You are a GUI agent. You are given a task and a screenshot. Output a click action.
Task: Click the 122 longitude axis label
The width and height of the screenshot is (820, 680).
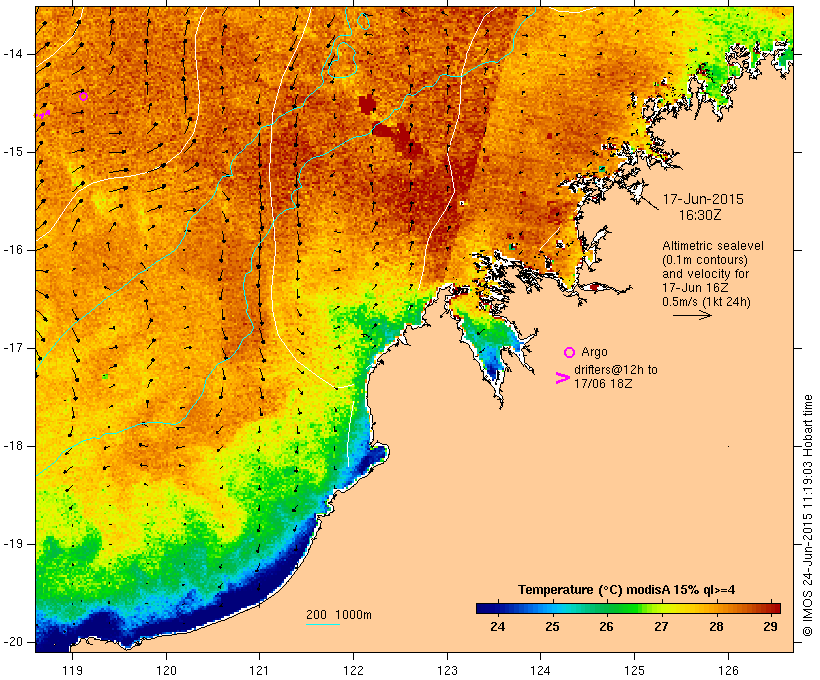click(x=353, y=671)
